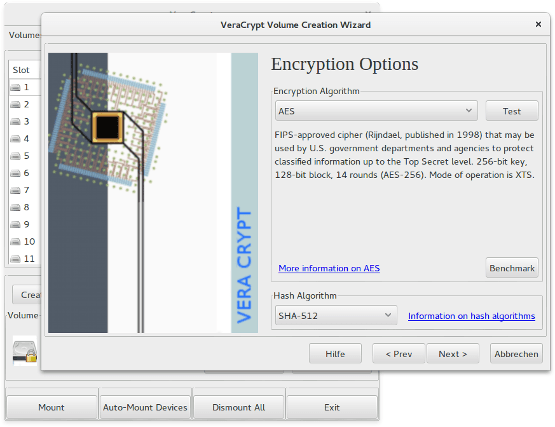Click Auto-Mount Devices in main window
The image size is (555, 427).
tap(145, 408)
